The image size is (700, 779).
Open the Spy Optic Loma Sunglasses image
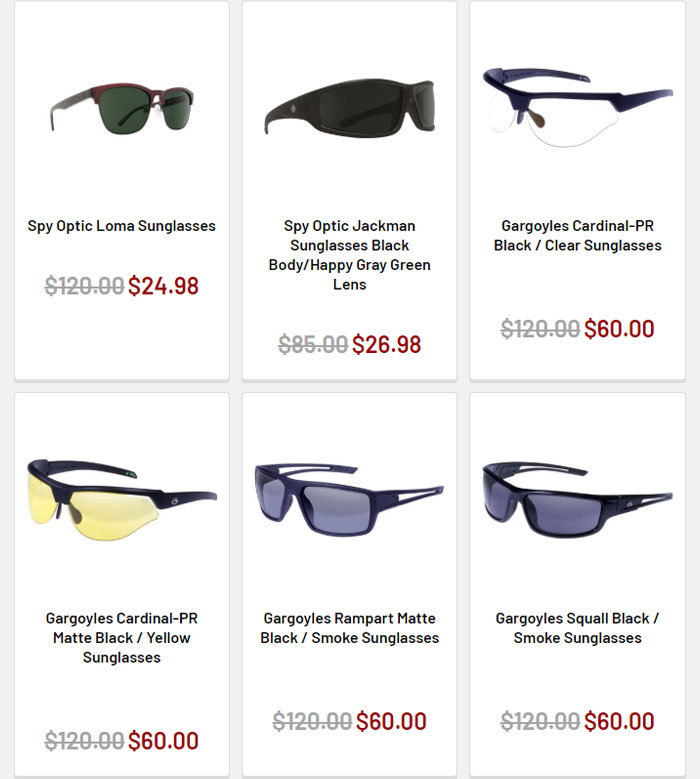click(x=122, y=108)
